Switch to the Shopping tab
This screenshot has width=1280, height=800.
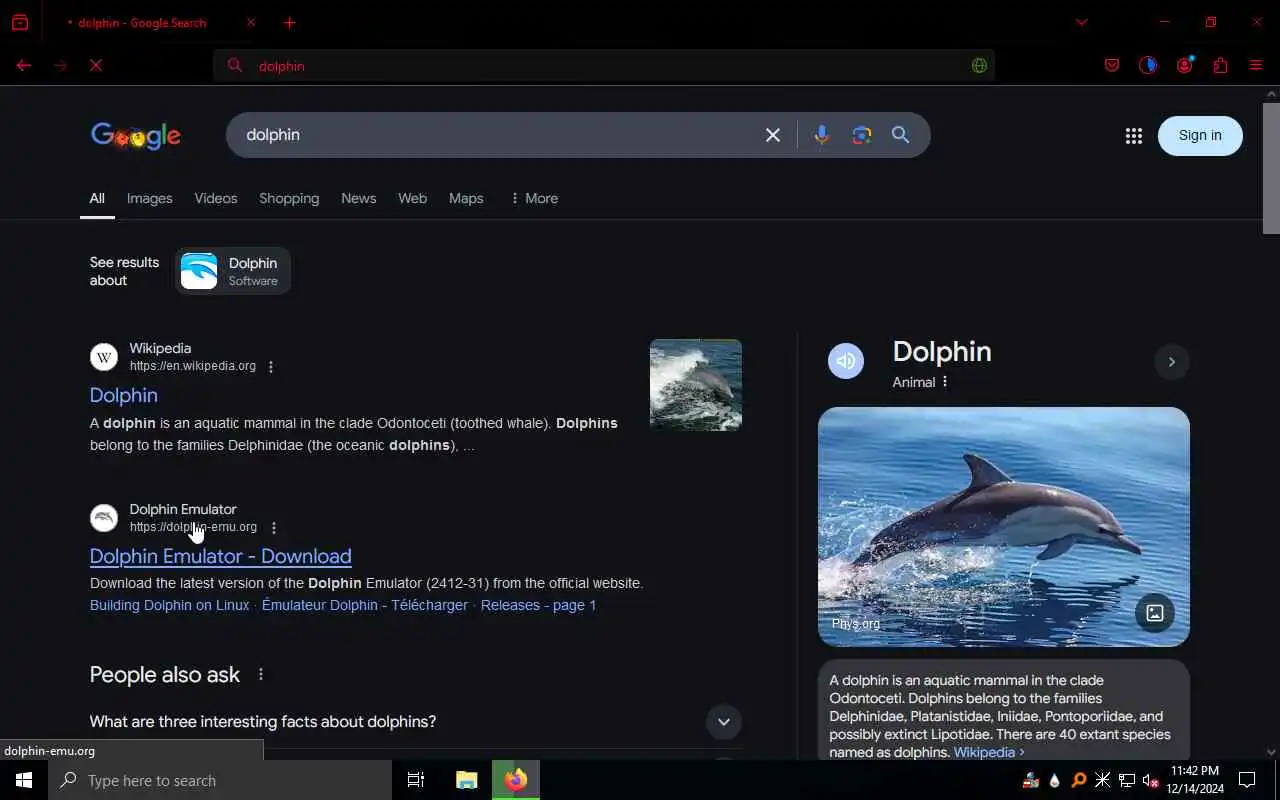click(x=289, y=198)
